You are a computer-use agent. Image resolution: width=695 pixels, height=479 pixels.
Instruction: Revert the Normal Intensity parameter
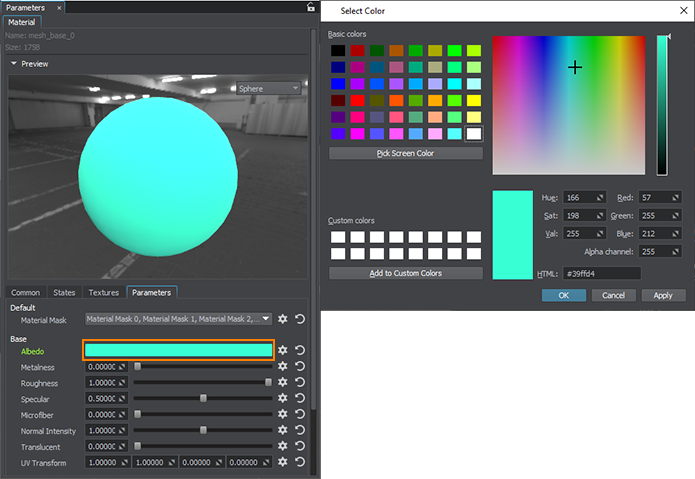tap(300, 430)
